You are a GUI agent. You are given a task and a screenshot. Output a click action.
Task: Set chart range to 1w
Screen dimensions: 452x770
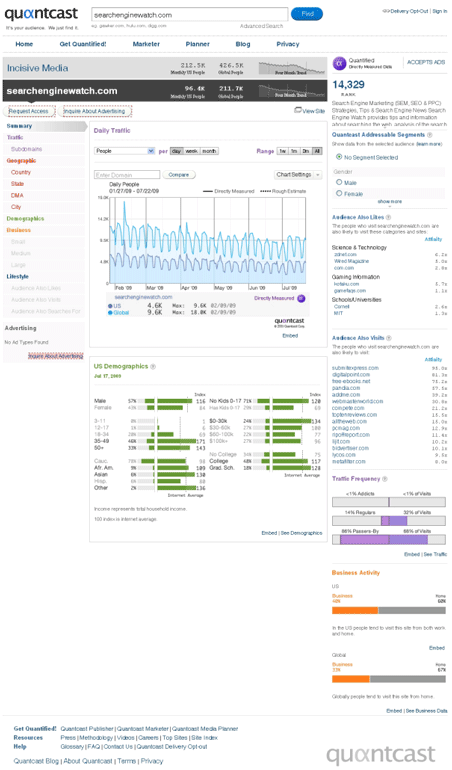282,151
